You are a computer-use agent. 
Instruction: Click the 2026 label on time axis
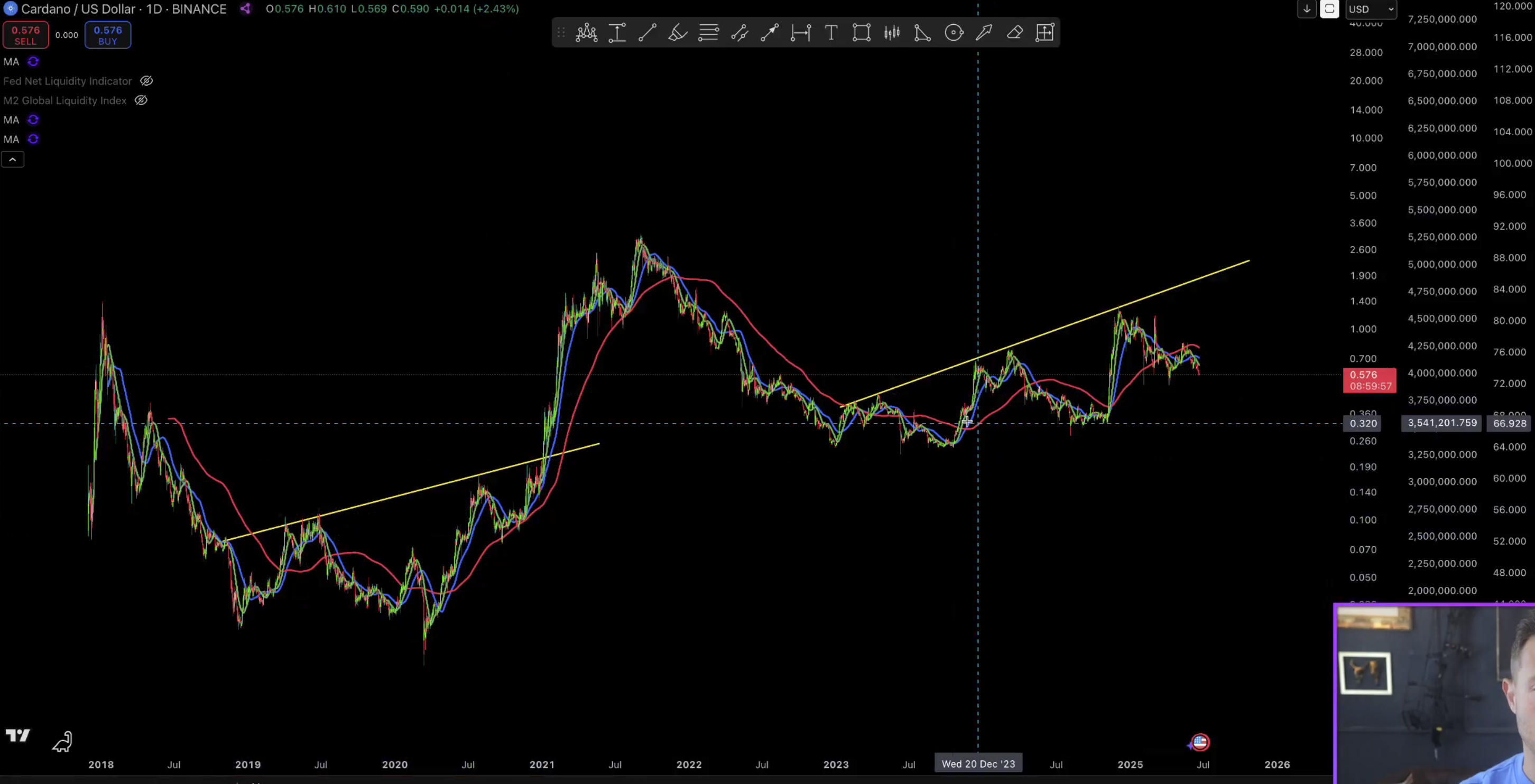point(1277,764)
